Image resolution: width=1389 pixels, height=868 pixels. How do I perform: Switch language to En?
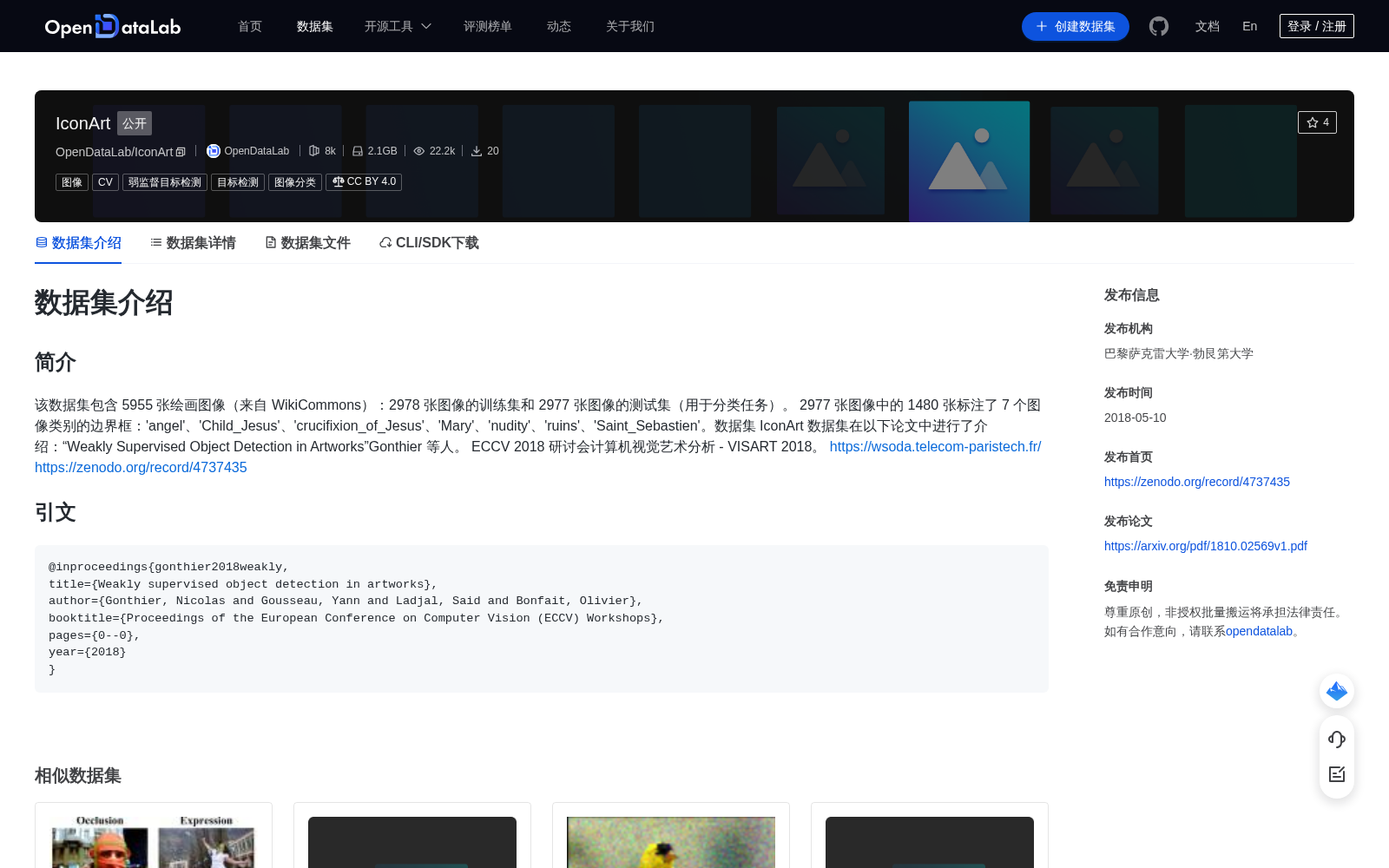point(1250,26)
